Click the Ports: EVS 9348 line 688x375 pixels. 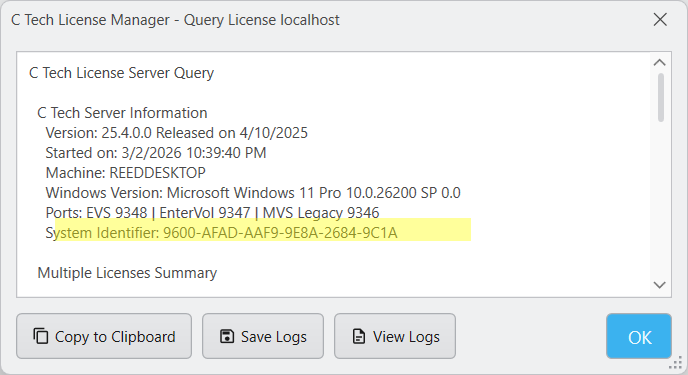coord(212,213)
